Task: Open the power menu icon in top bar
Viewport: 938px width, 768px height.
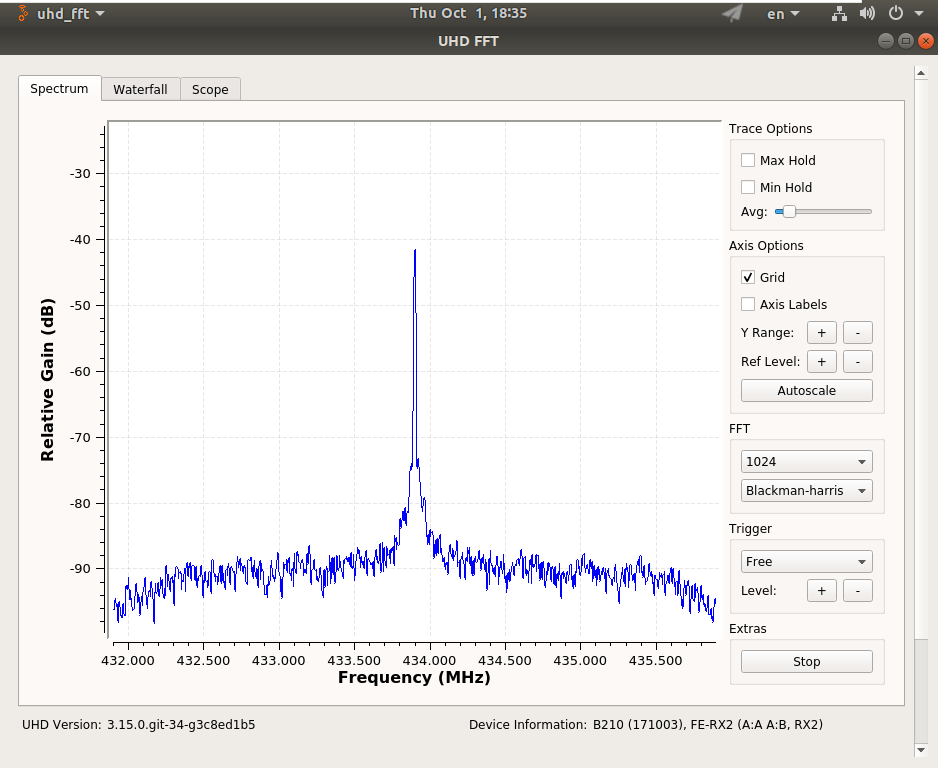Action: click(895, 14)
